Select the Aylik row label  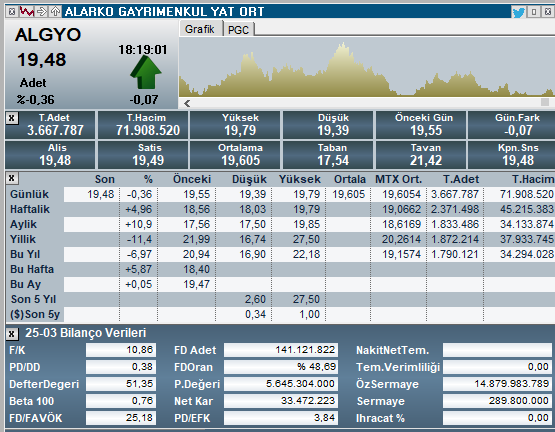coord(23,224)
